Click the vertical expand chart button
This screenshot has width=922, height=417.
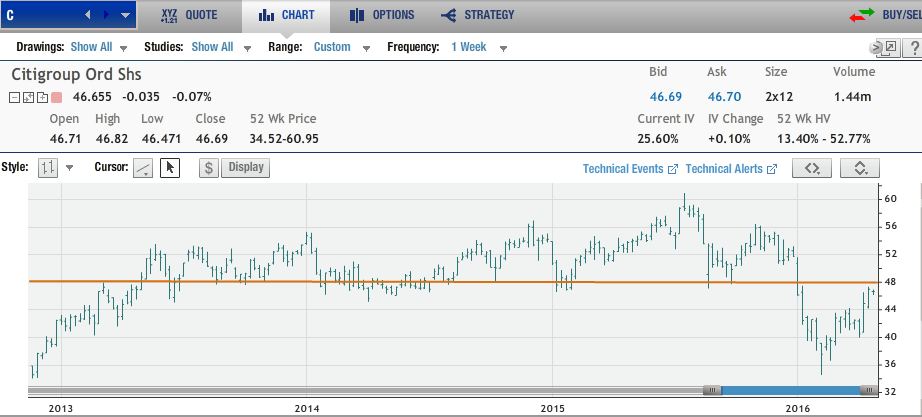(860, 168)
